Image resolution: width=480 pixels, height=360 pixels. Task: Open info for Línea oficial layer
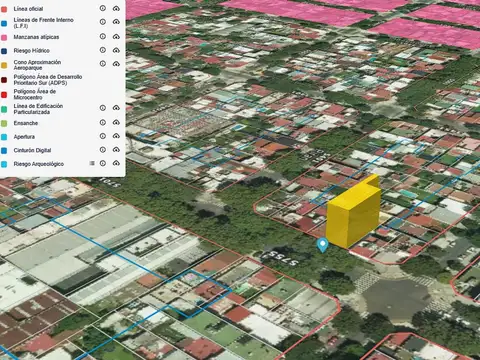(103, 8)
